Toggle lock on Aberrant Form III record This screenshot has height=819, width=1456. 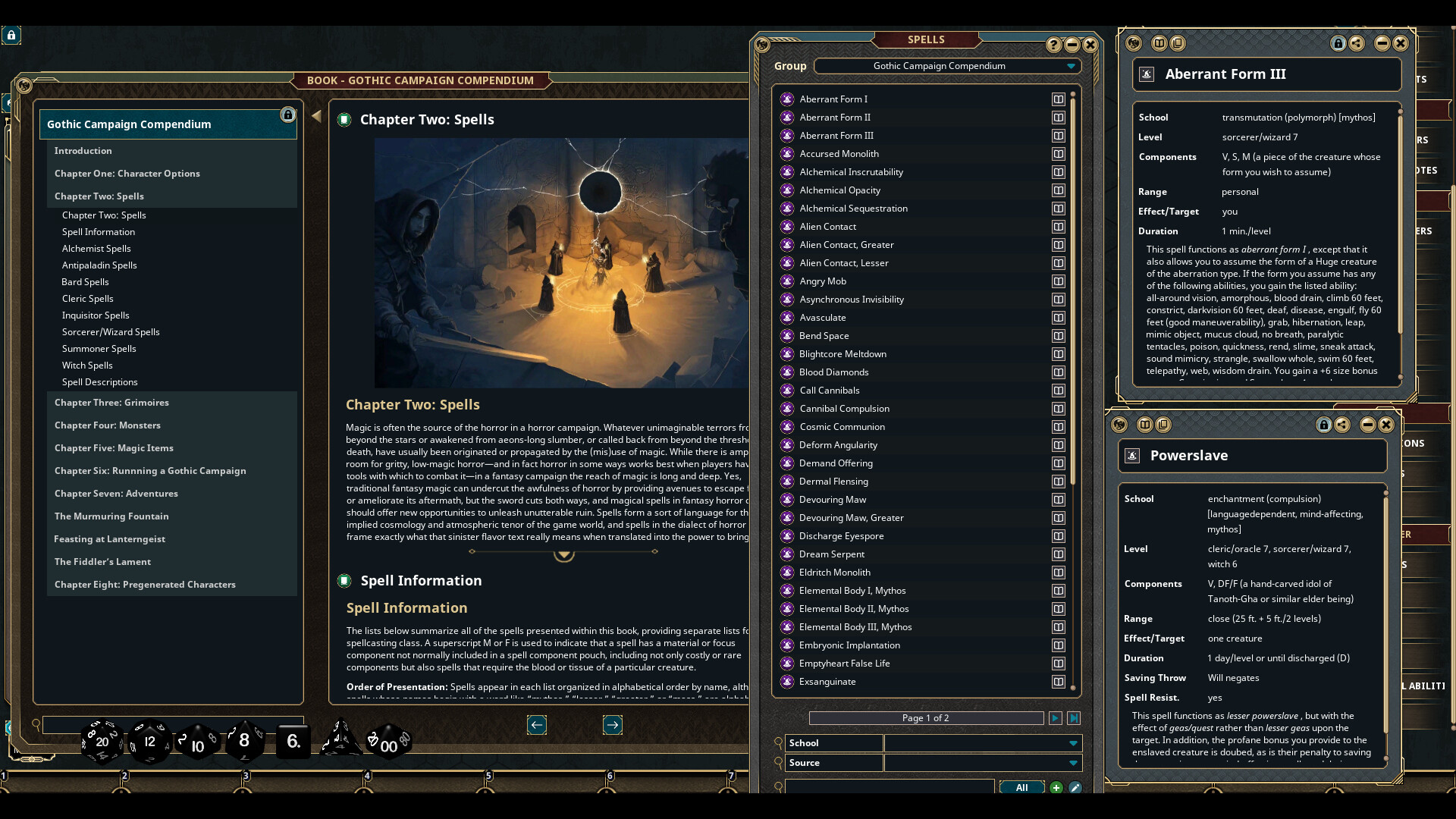tap(1338, 43)
